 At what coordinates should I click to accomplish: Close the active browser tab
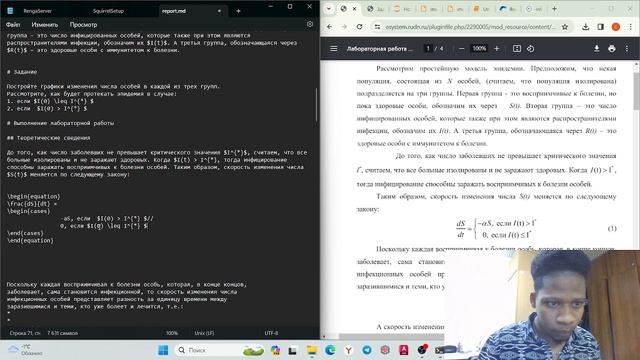click(x=354, y=9)
